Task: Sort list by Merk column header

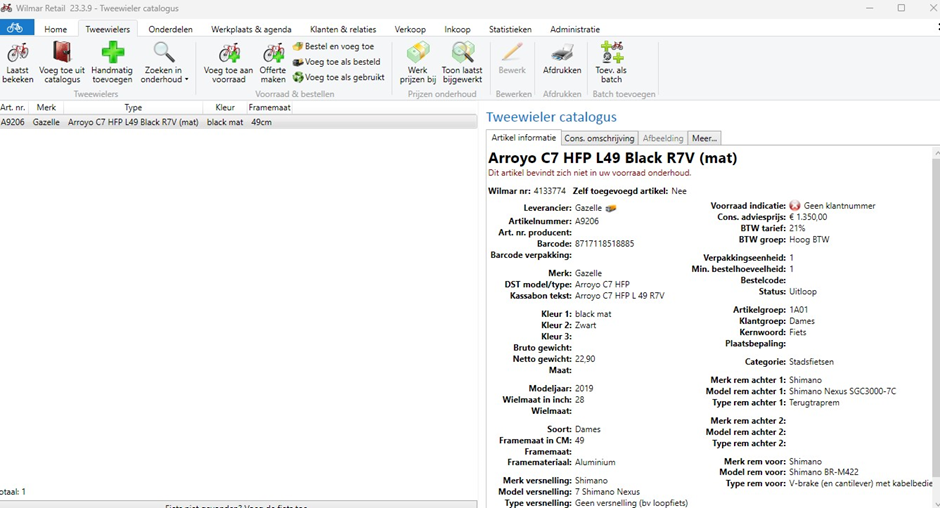Action: pos(46,107)
